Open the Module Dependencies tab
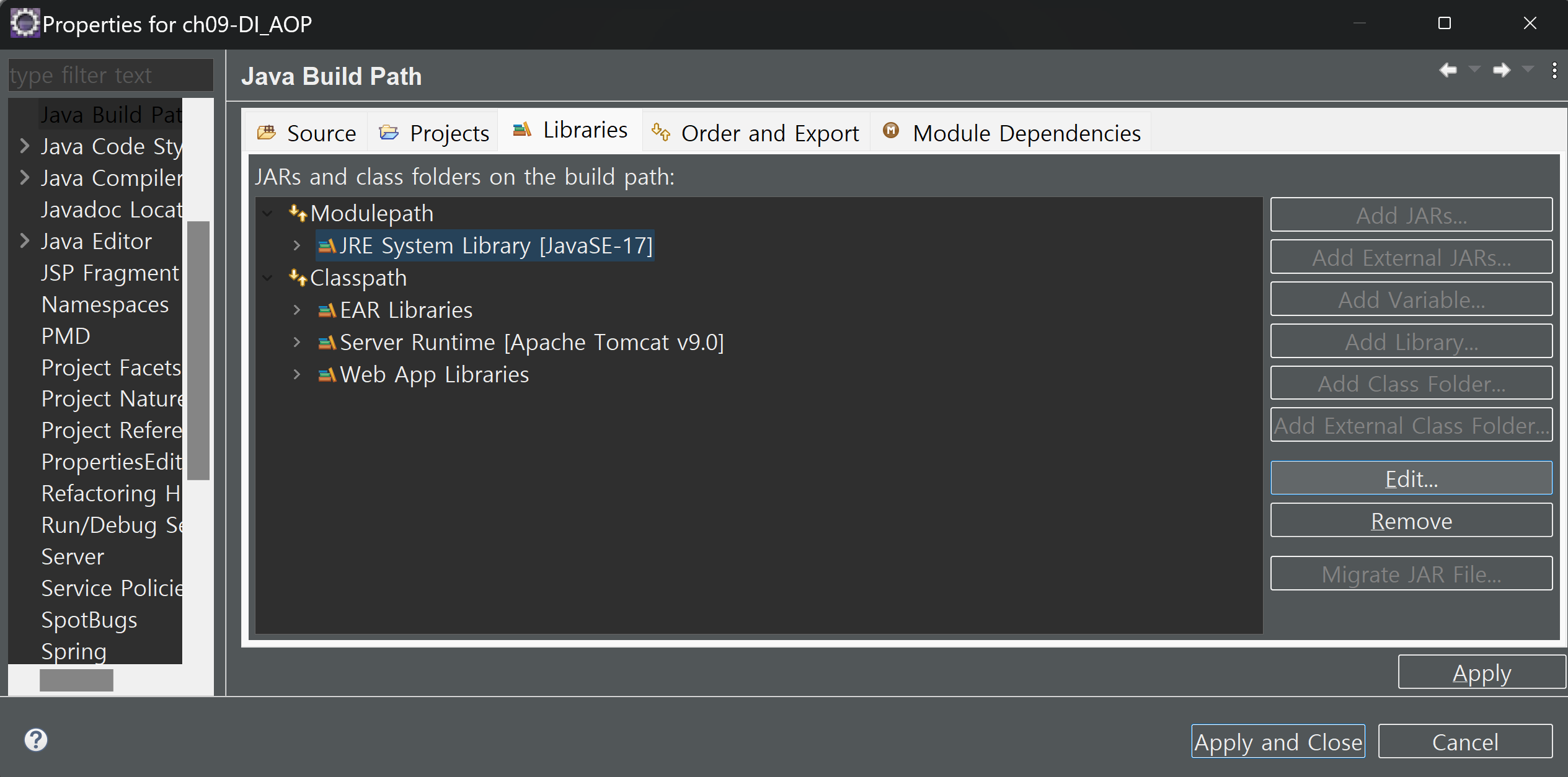Image resolution: width=1568 pixels, height=777 pixels. 1011,133
